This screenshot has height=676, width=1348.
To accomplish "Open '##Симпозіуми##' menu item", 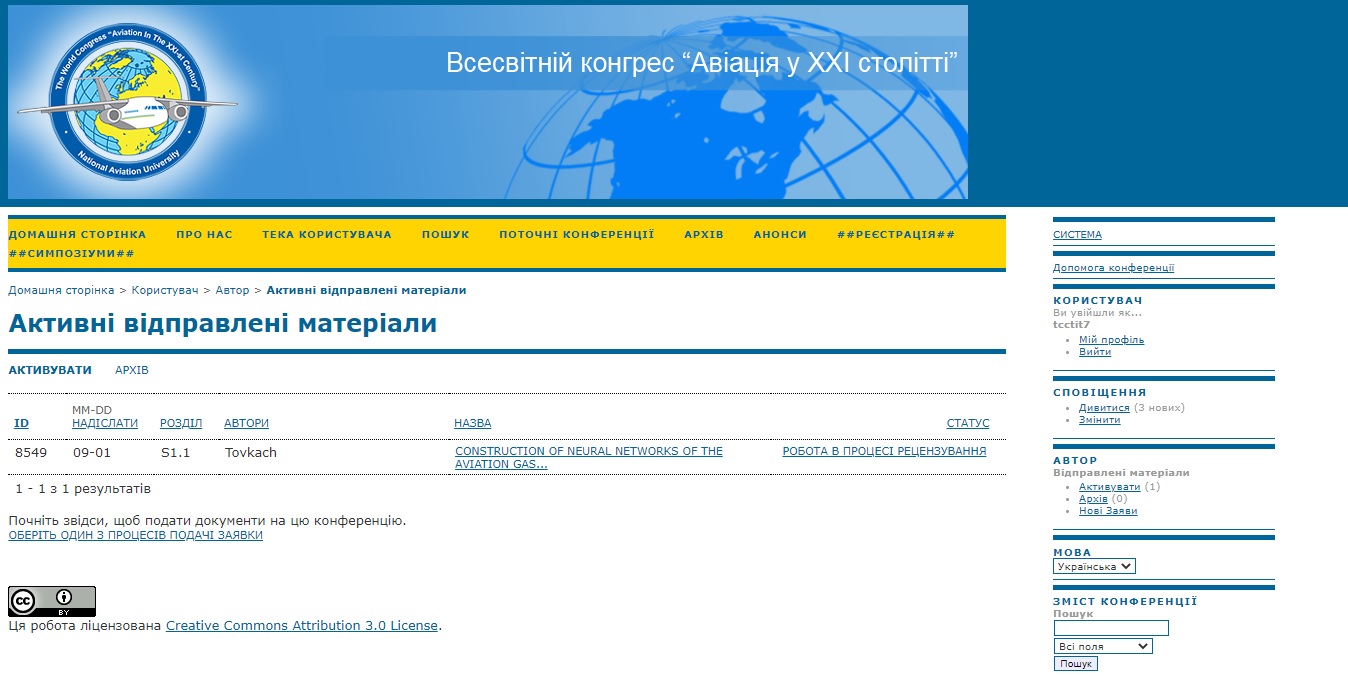I will tap(71, 253).
